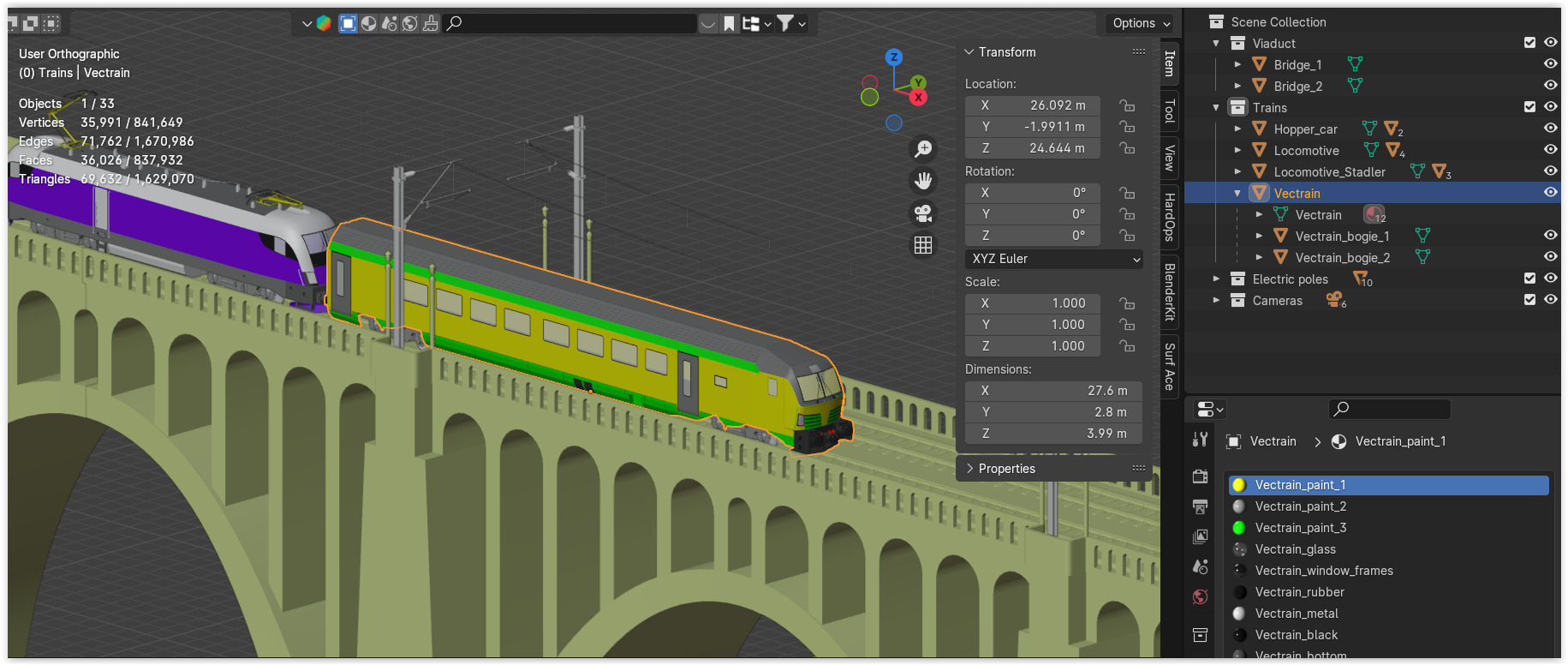Open the Output properties tab icon
Viewport: 1568px width, 665px height.
click(1201, 506)
